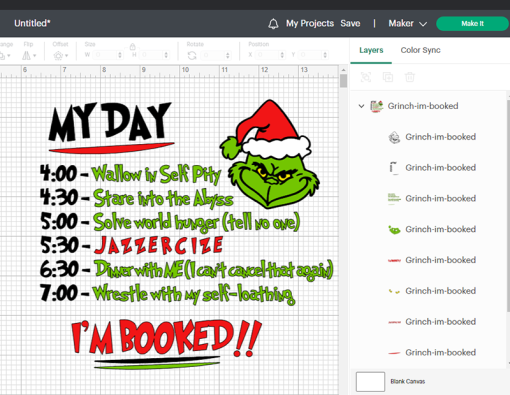The height and width of the screenshot is (395, 510).
Task: Click the Make It button
Action: (x=472, y=24)
